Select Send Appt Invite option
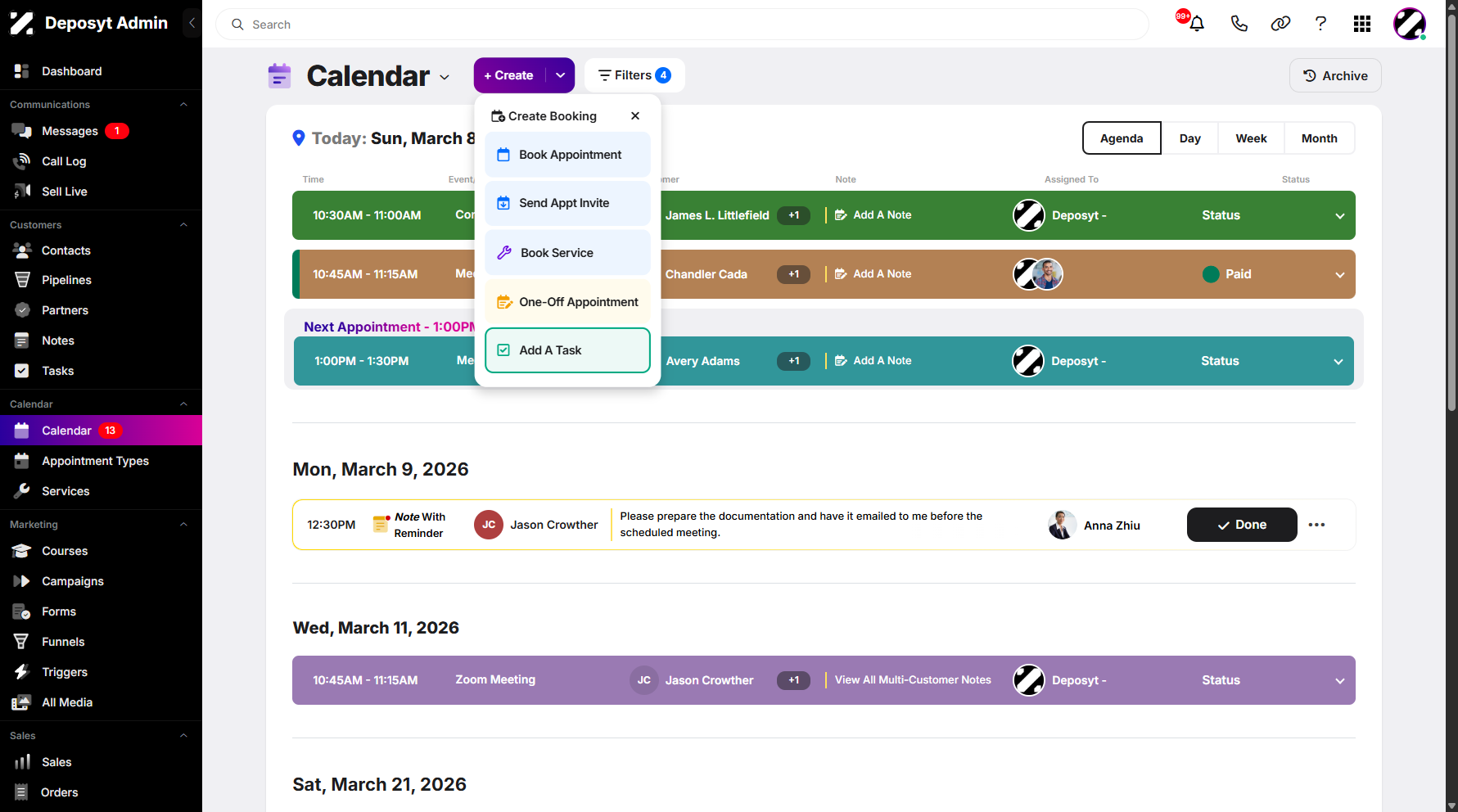Screen dimensions: 1458x812 click(x=567, y=203)
